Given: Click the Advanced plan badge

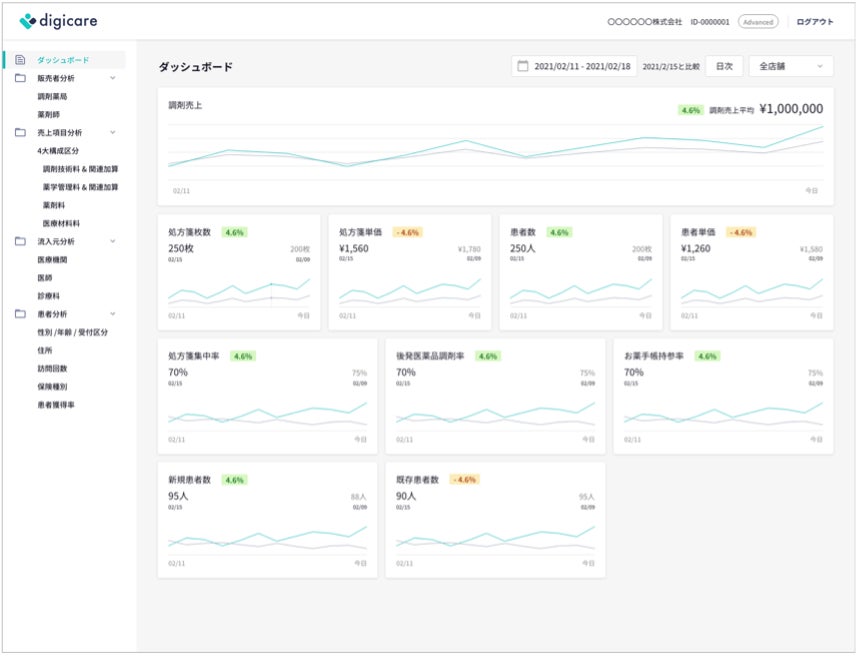Looking at the screenshot, I should click(758, 21).
